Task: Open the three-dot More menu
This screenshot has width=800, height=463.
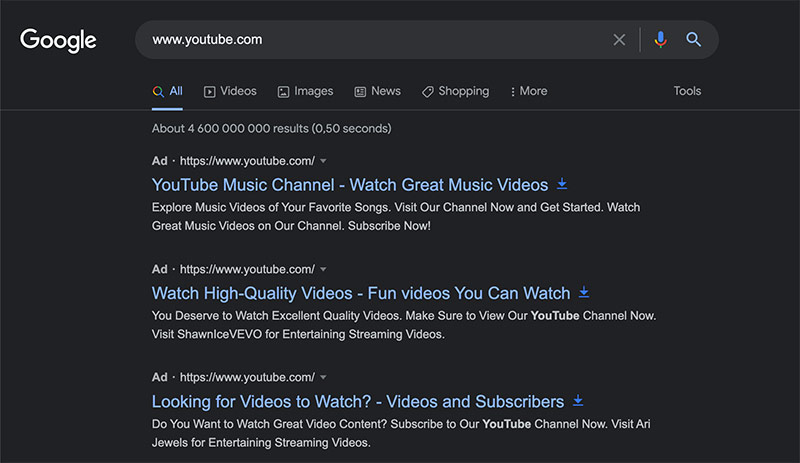Action: click(528, 91)
